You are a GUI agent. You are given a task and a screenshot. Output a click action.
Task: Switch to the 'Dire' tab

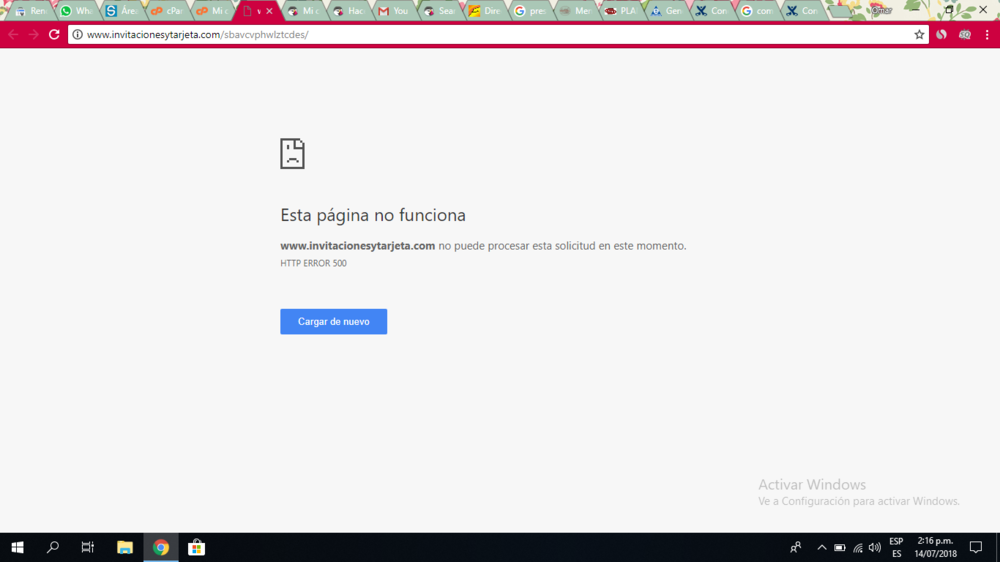pos(485,11)
